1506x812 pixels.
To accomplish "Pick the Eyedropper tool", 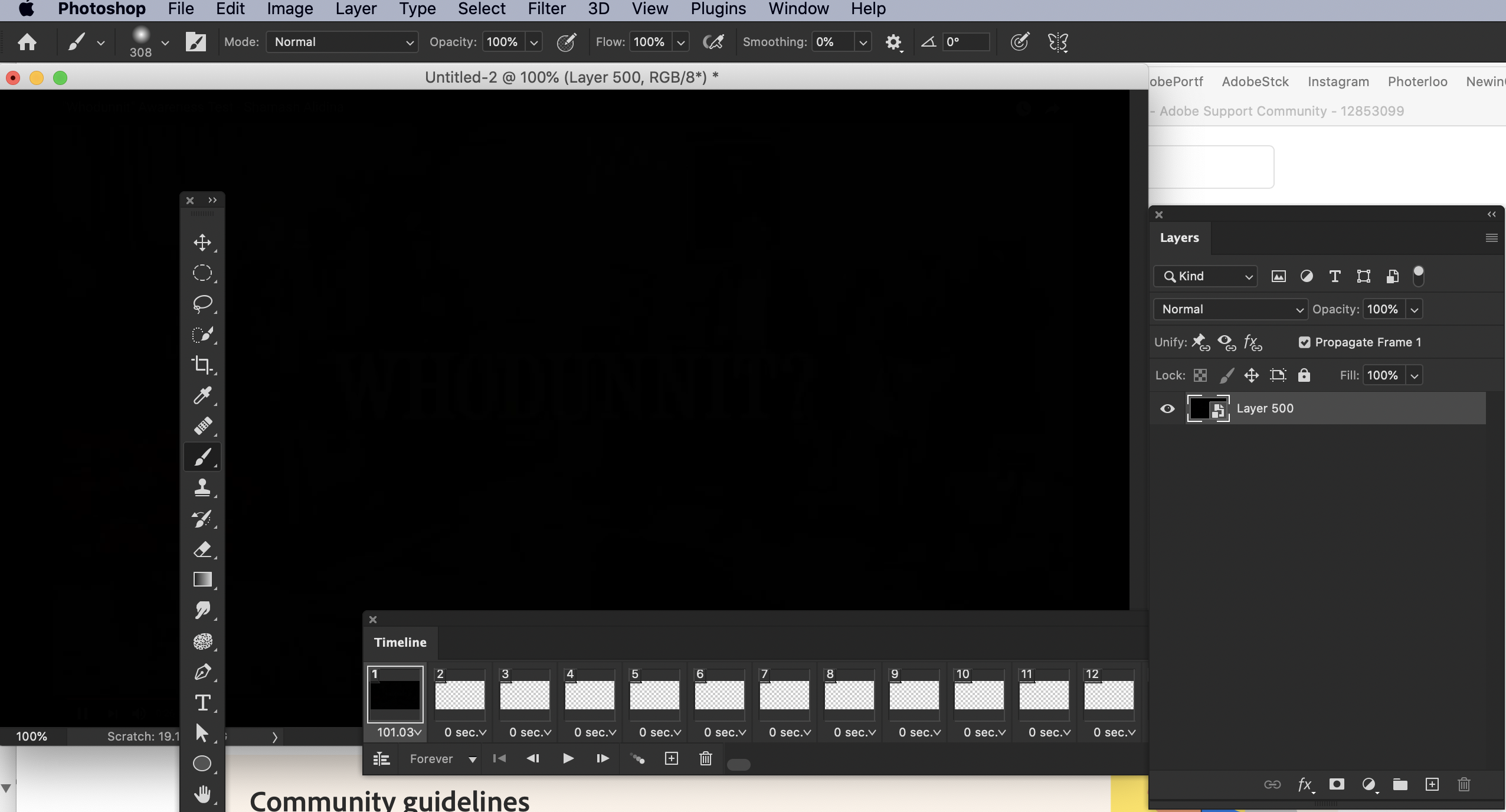I will [202, 395].
